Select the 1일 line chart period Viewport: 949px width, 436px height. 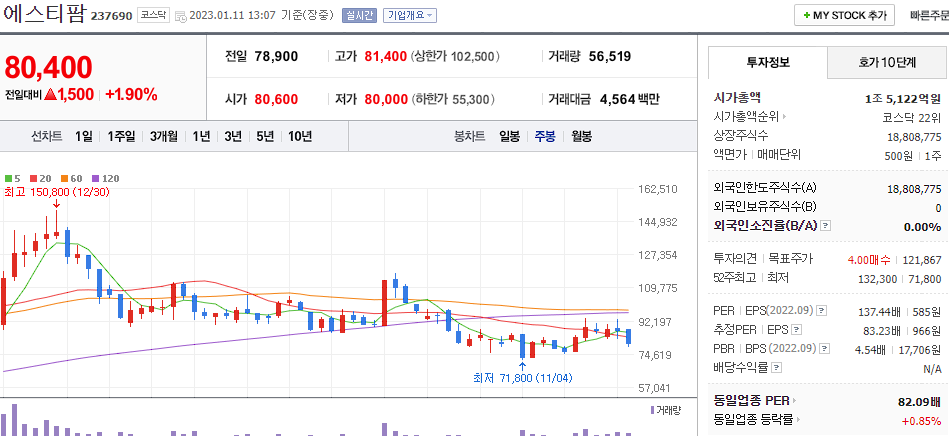(x=84, y=136)
